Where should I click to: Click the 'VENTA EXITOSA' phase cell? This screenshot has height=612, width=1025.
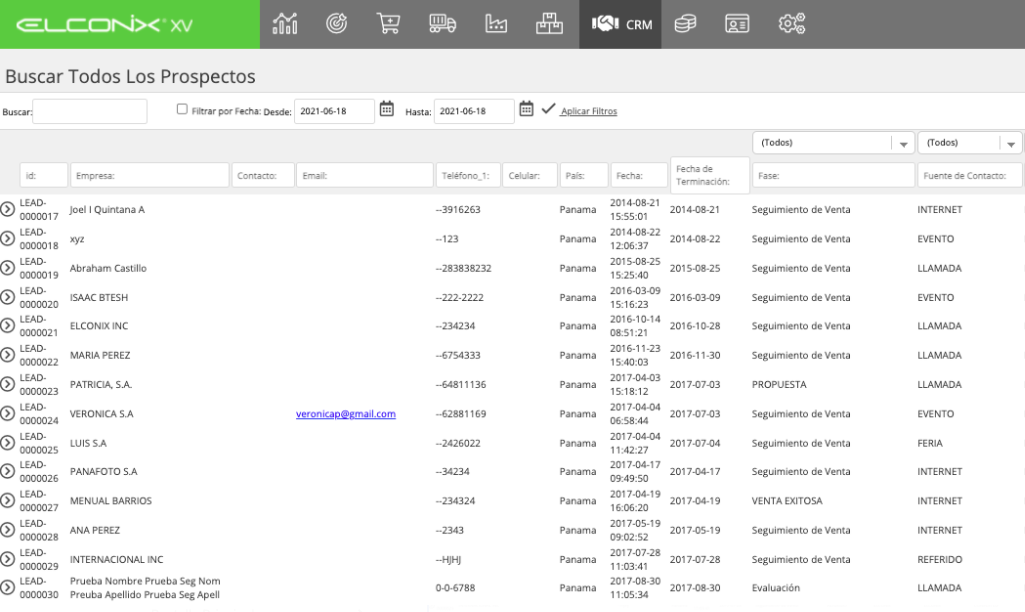coord(787,501)
